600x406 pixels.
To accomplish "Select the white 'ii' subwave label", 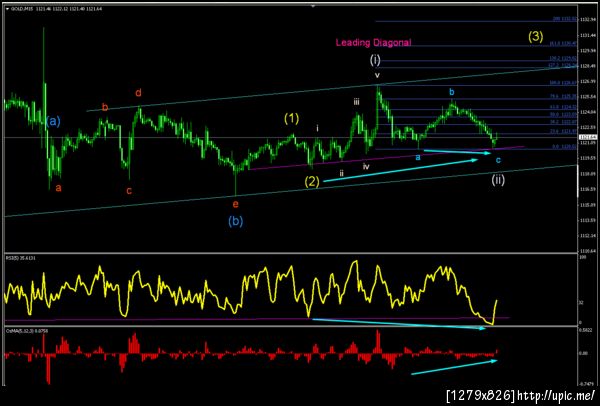I will click(x=341, y=173).
